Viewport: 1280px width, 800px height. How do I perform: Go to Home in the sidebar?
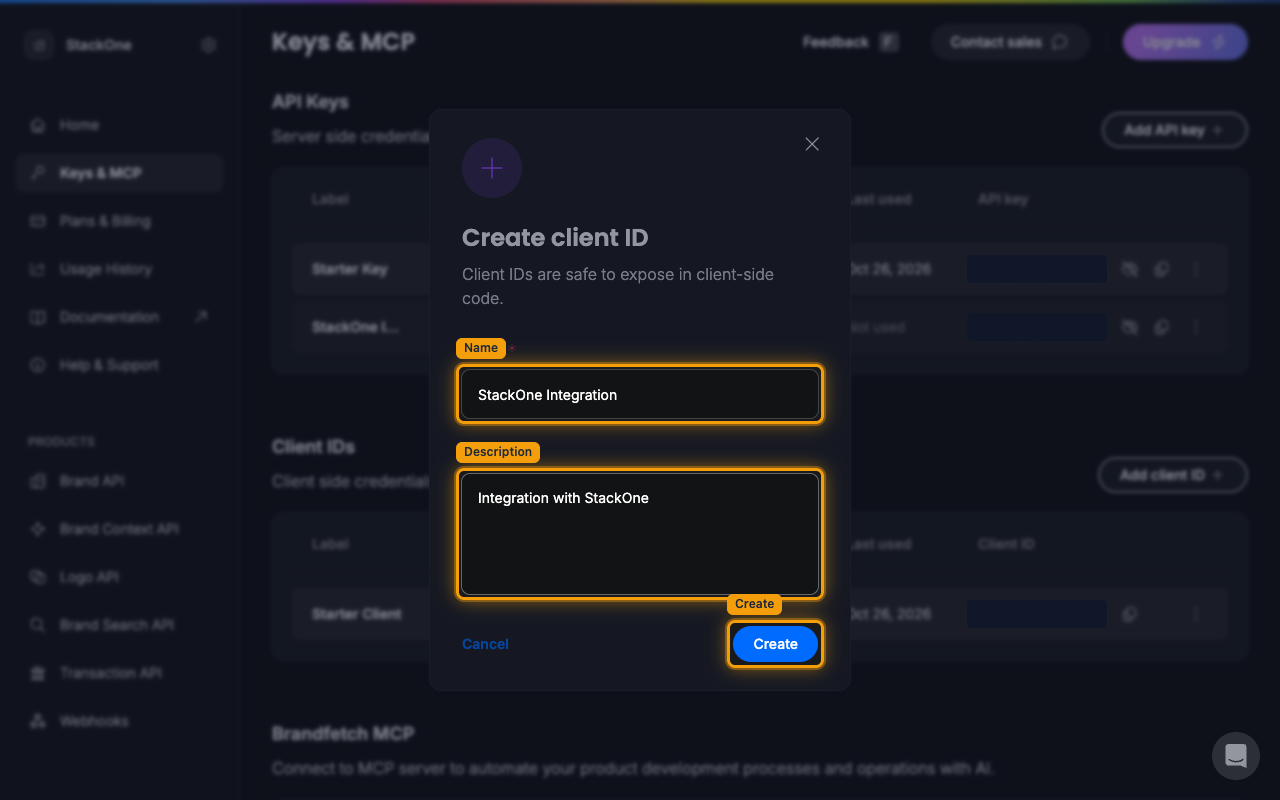119,125
